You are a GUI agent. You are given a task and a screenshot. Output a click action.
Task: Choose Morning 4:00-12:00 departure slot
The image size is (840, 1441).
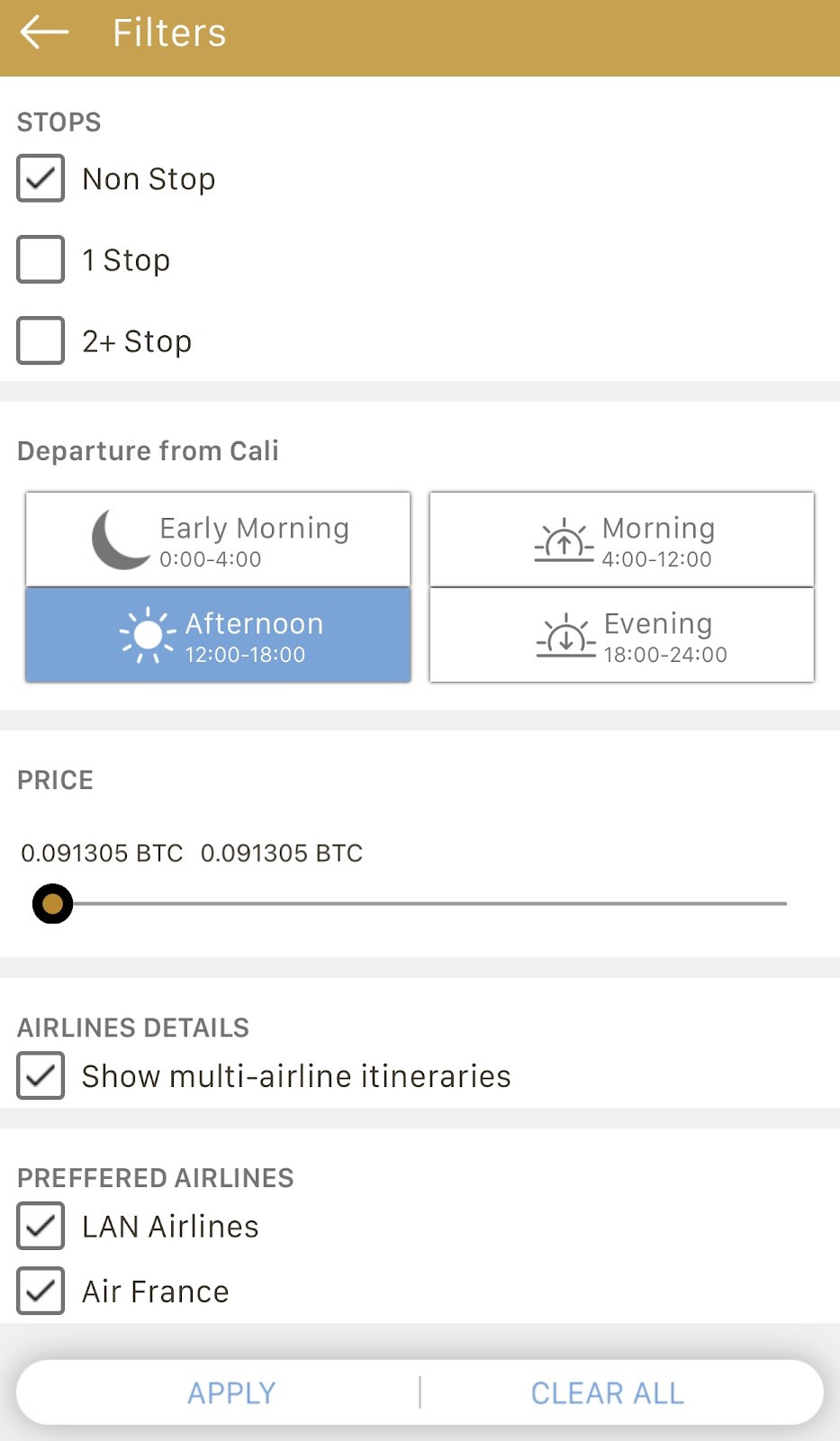coord(622,539)
